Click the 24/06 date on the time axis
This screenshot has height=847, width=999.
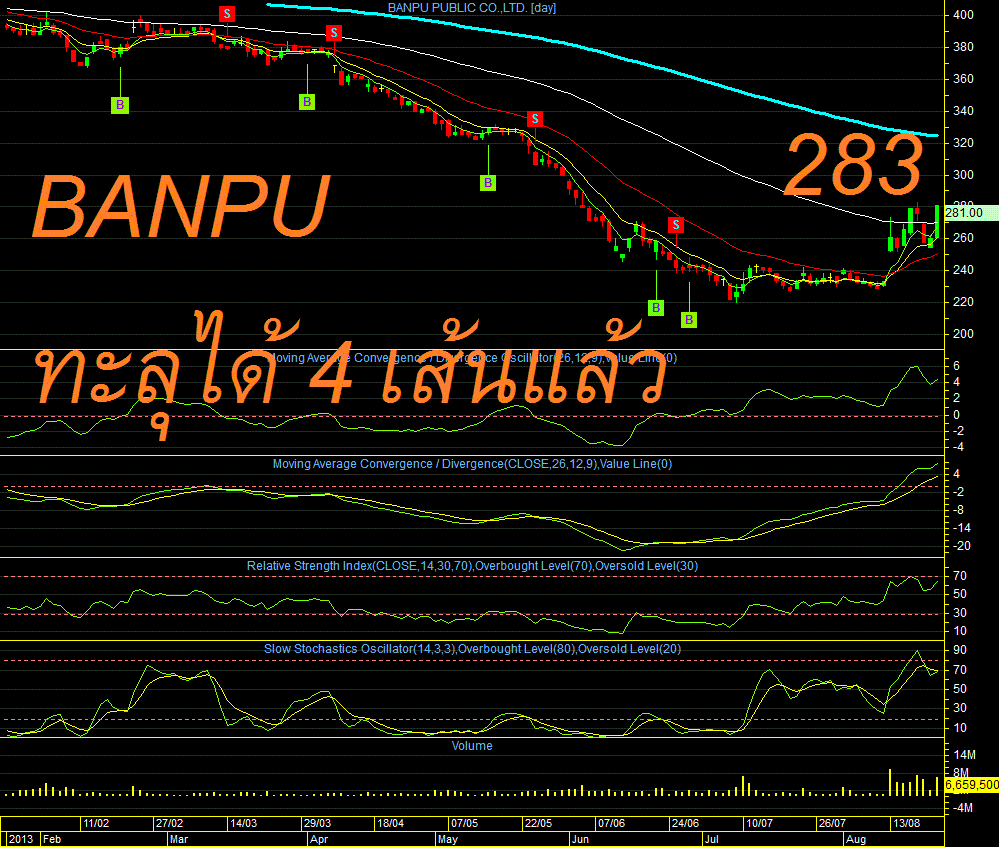(x=685, y=823)
